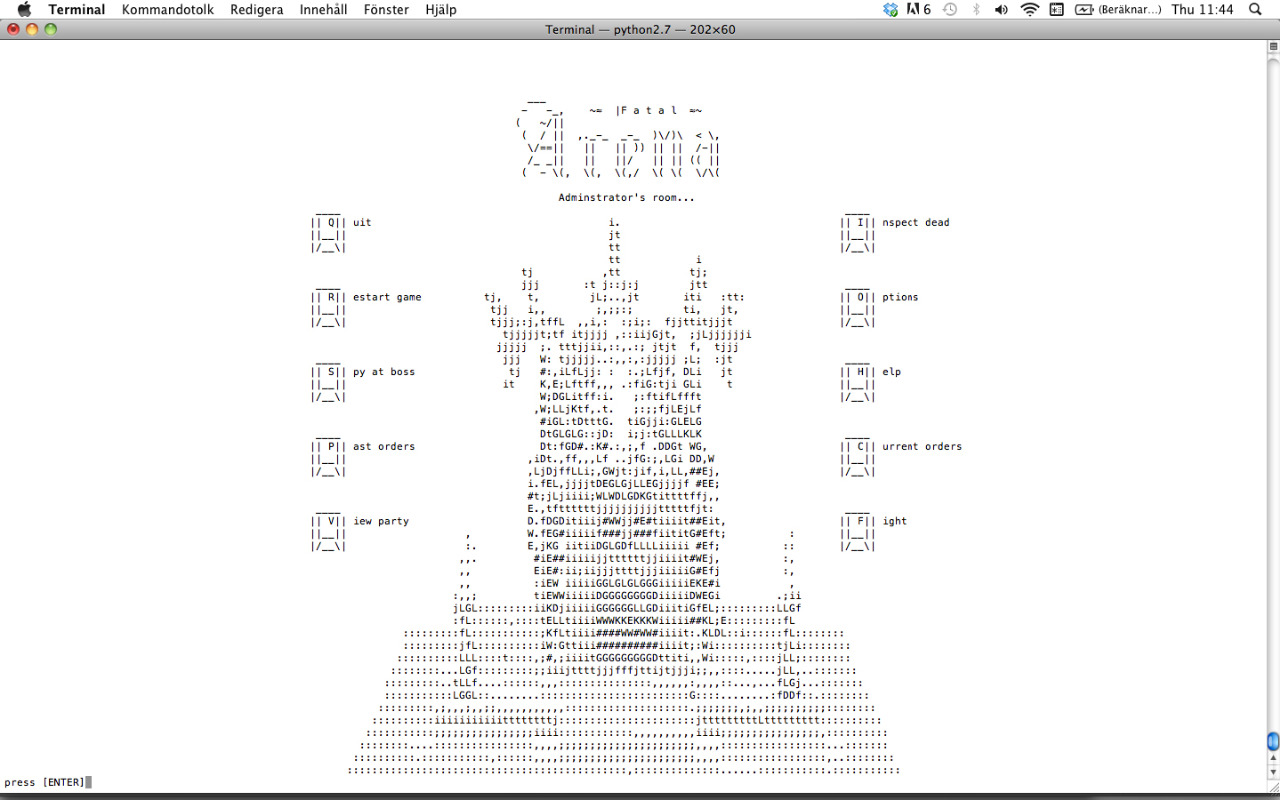Open the Adobe updater status icon
Image resolution: width=1280 pixels, height=800 pixels.
[918, 9]
